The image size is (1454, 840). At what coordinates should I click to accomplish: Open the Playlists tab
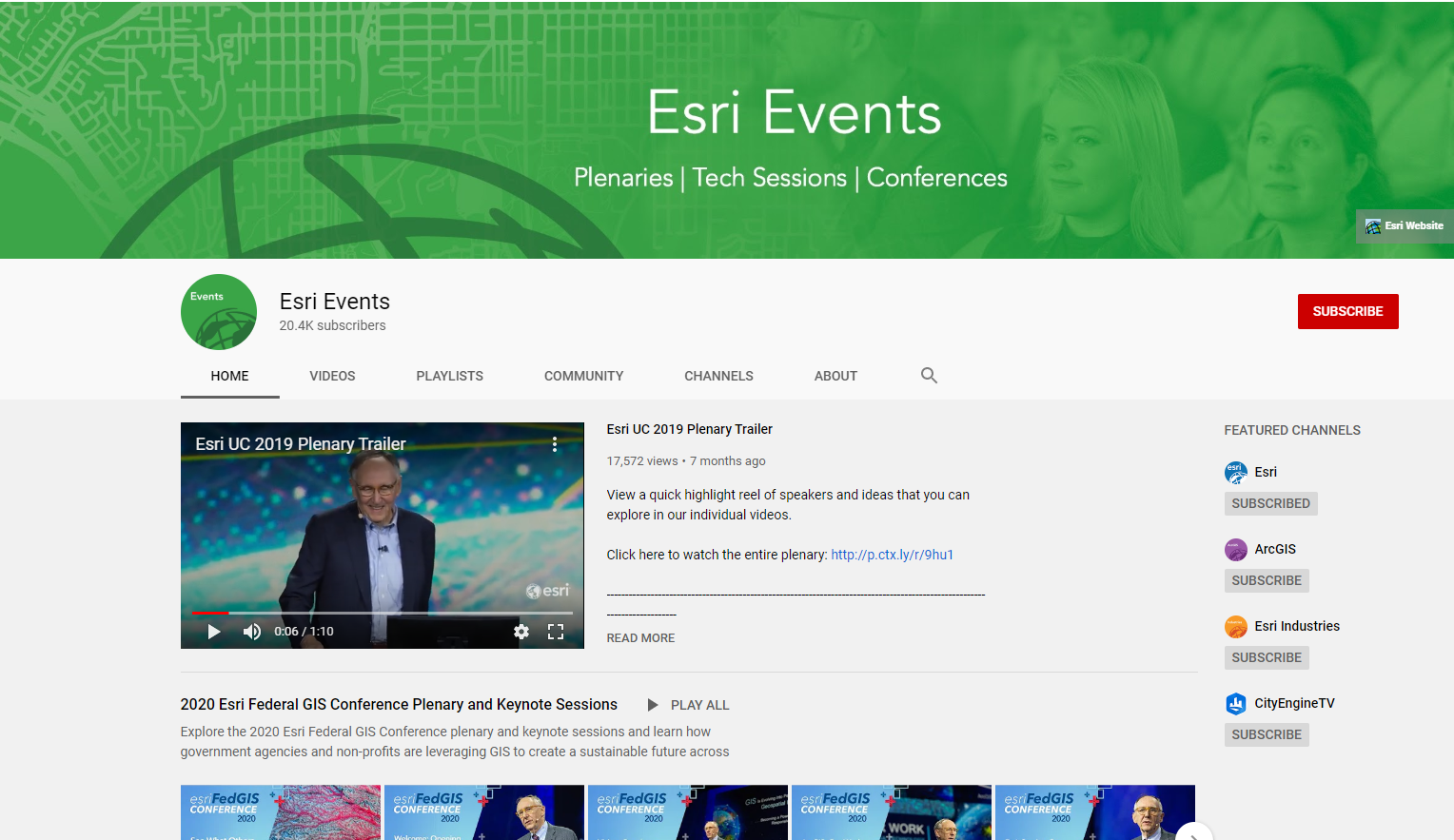click(x=450, y=377)
